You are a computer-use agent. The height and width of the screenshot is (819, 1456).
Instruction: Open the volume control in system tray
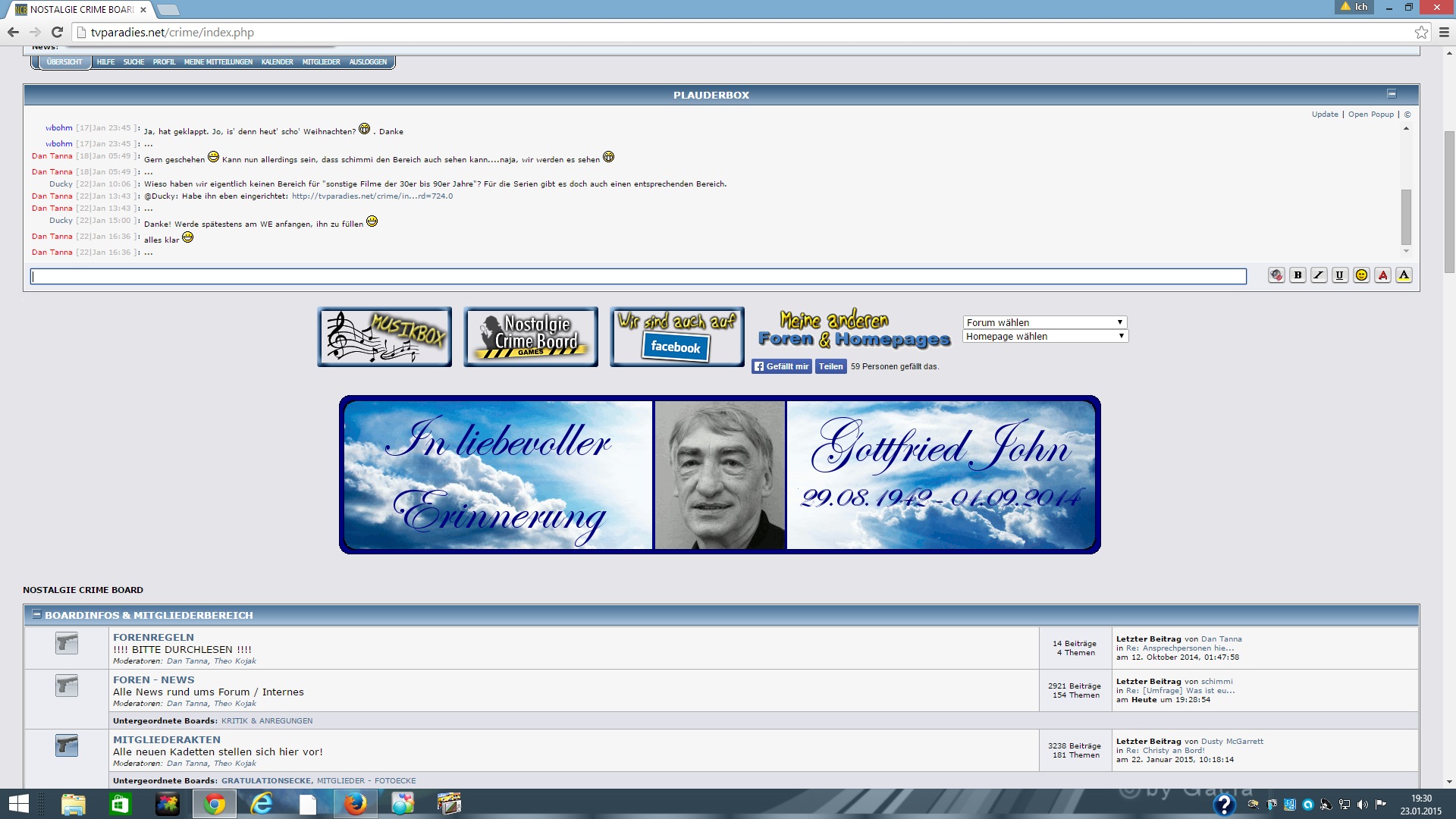pos(1362,805)
